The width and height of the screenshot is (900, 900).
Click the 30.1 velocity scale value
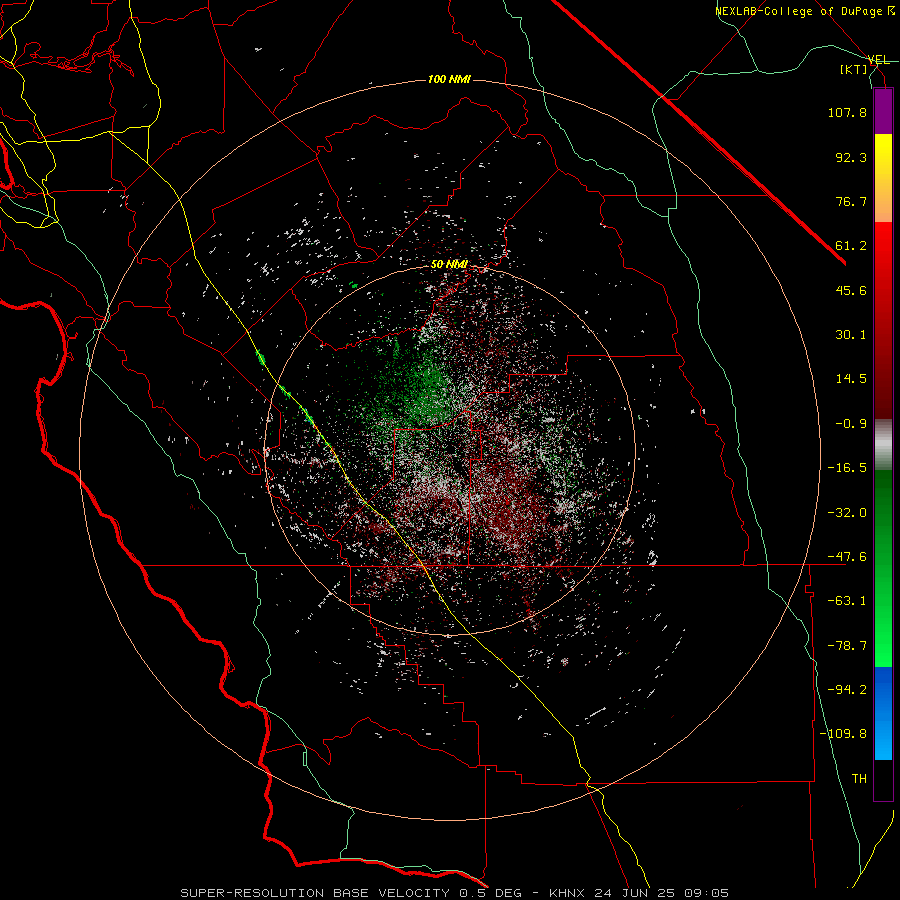[851, 335]
